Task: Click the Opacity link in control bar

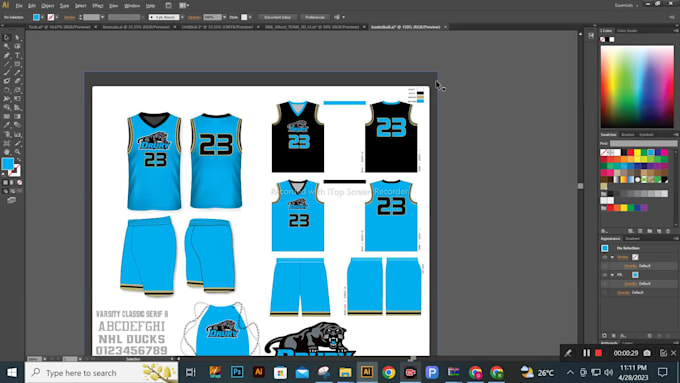Action: pyautogui.click(x=194, y=17)
